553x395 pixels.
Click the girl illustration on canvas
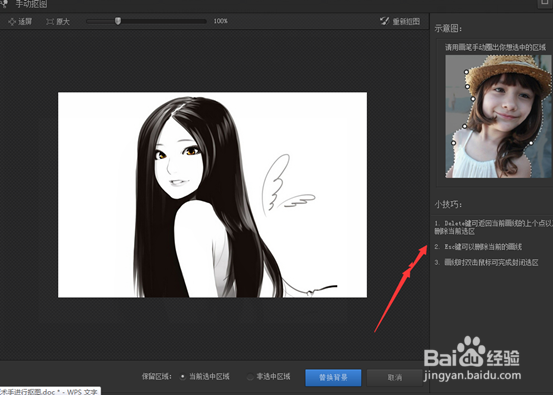(x=212, y=195)
